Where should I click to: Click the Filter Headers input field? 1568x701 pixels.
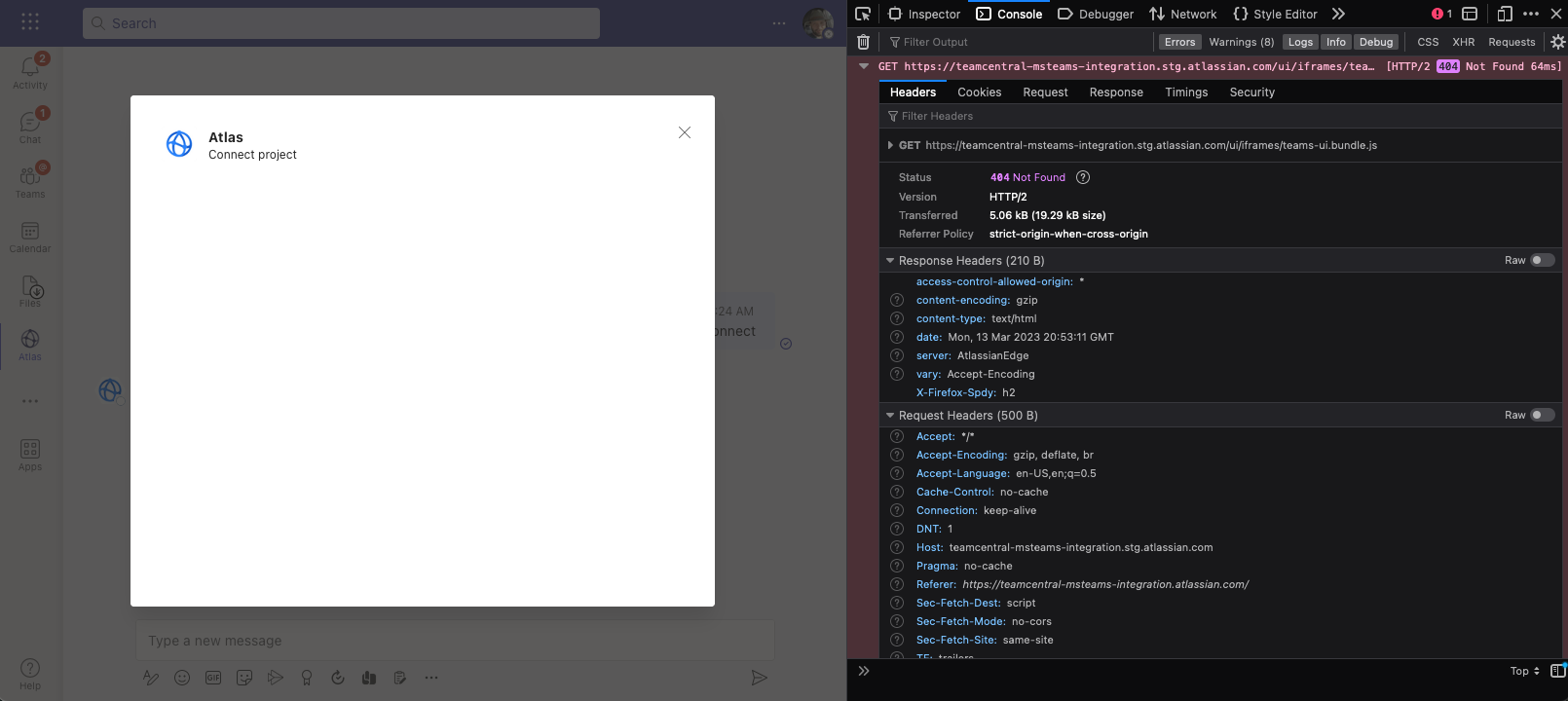point(1220,116)
